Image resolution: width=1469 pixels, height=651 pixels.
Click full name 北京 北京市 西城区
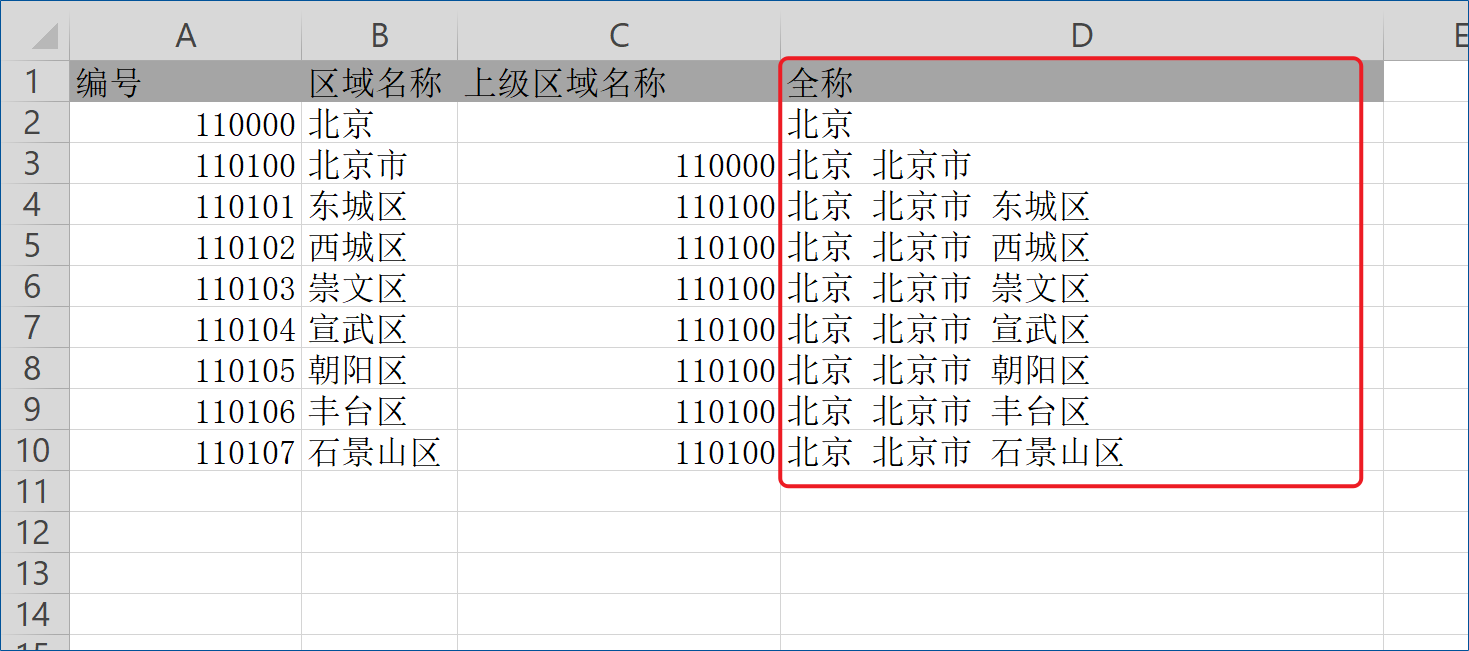[1082, 245]
